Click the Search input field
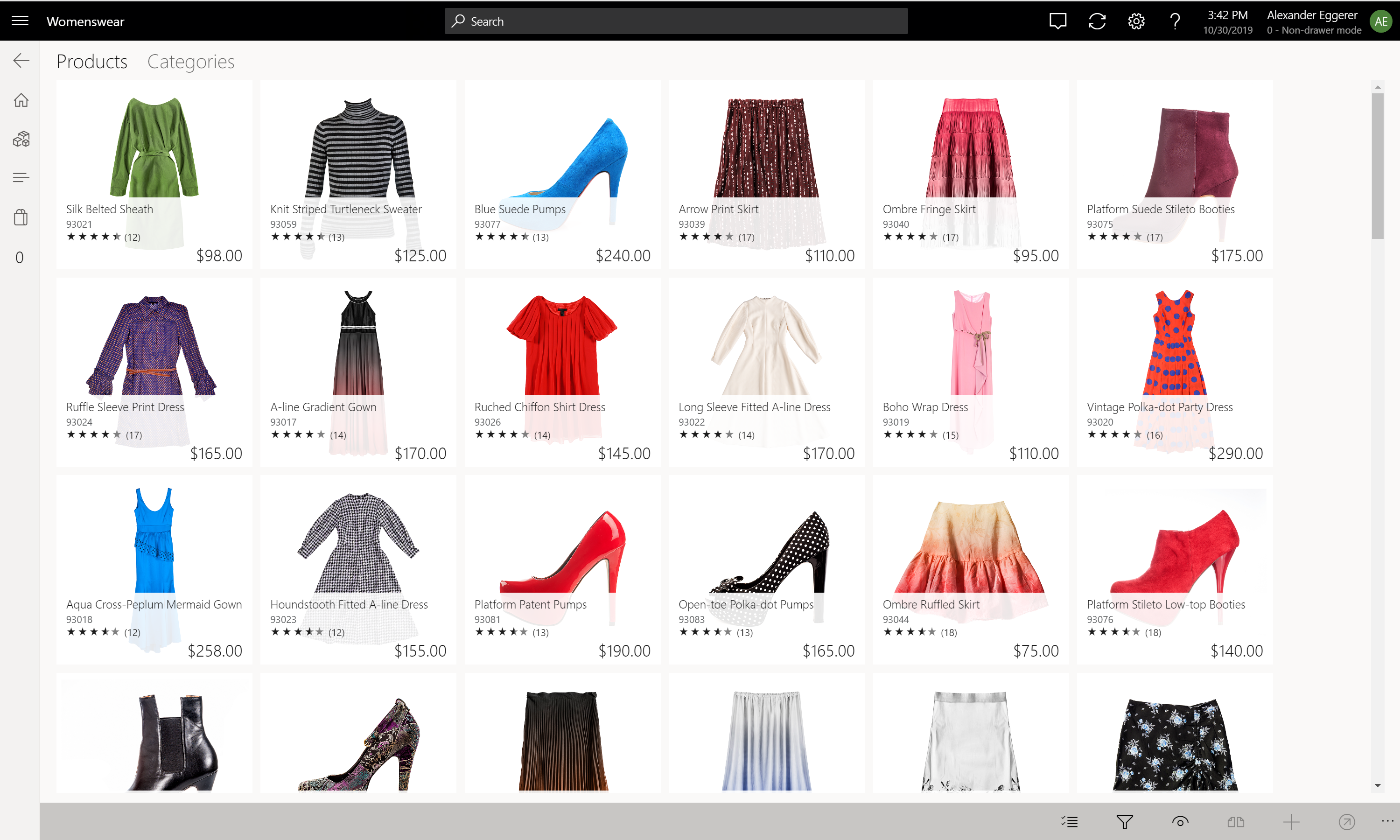The width and height of the screenshot is (1400, 840). tap(676, 21)
